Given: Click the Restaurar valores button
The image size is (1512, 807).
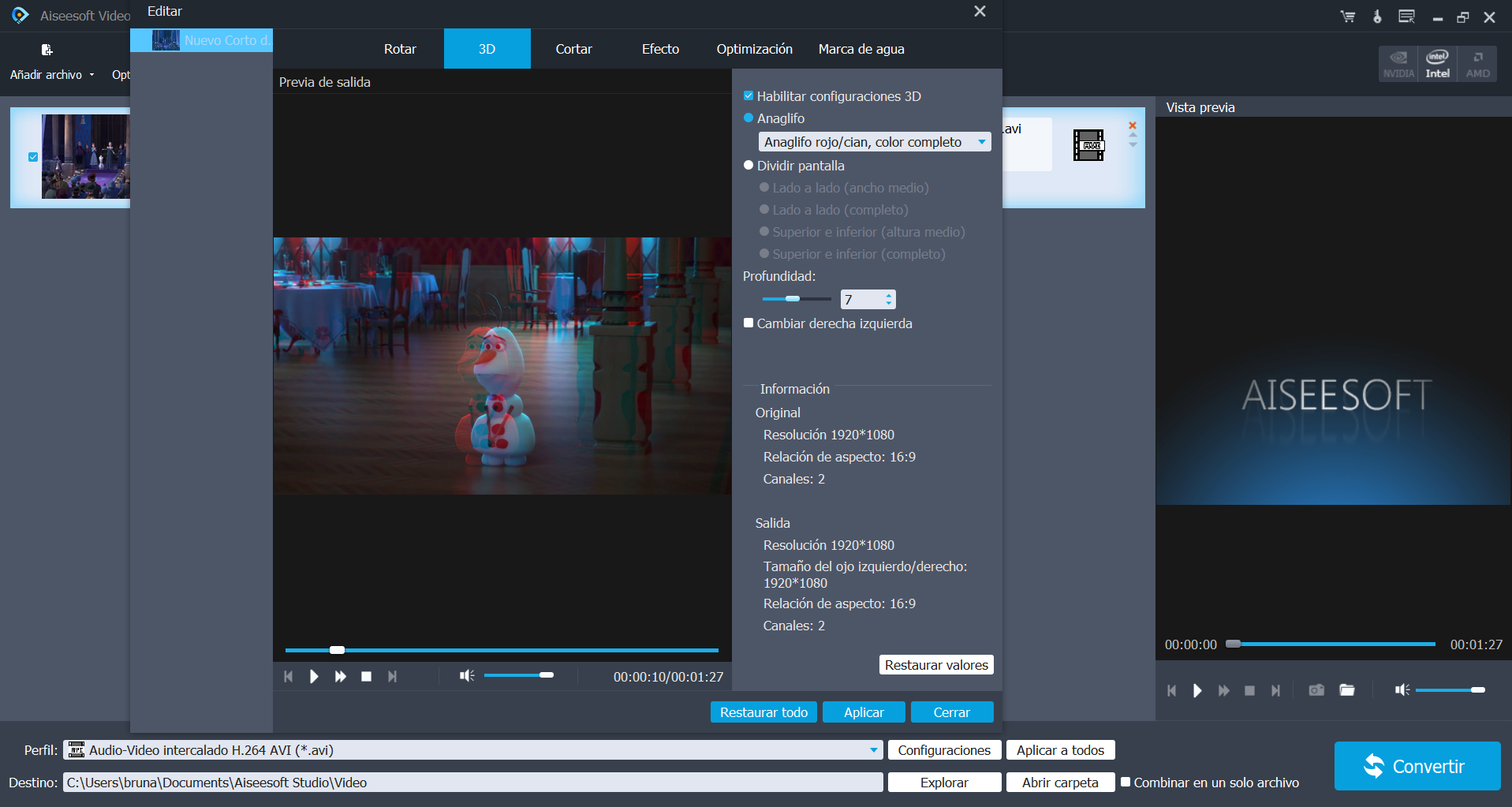Looking at the screenshot, I should (936, 665).
